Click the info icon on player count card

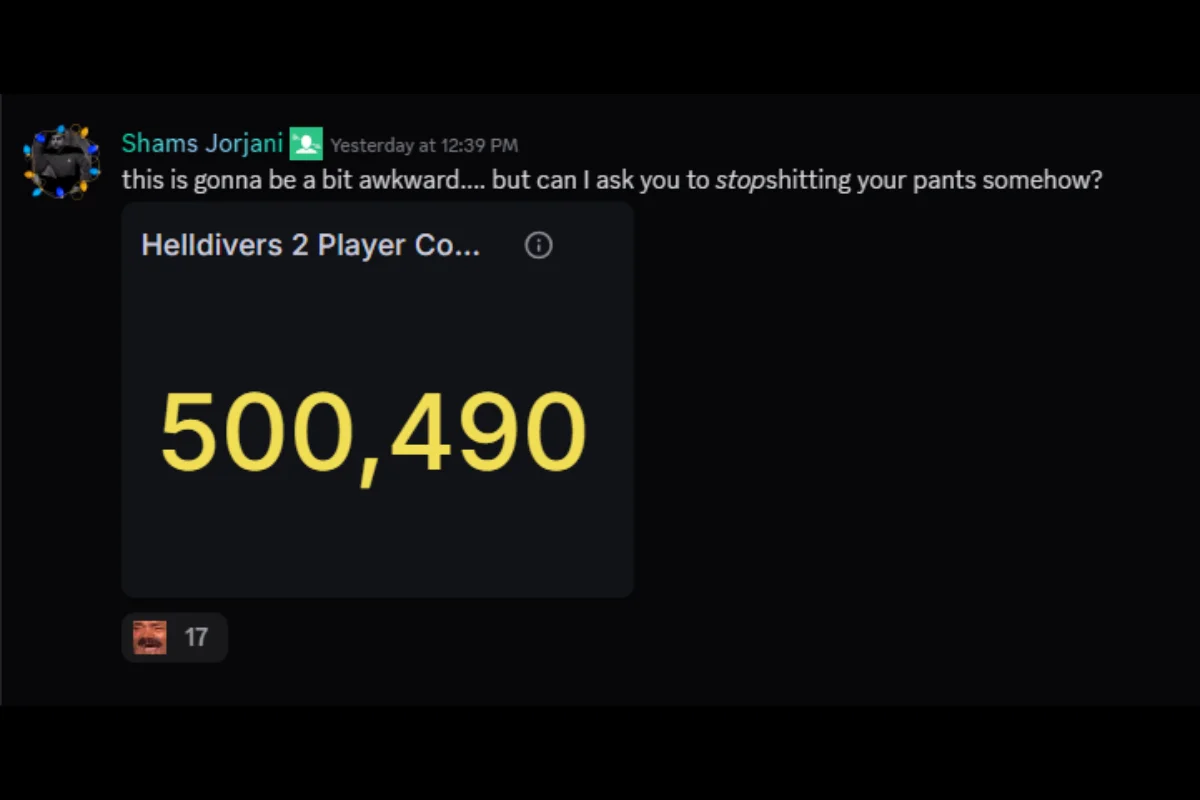(x=538, y=245)
